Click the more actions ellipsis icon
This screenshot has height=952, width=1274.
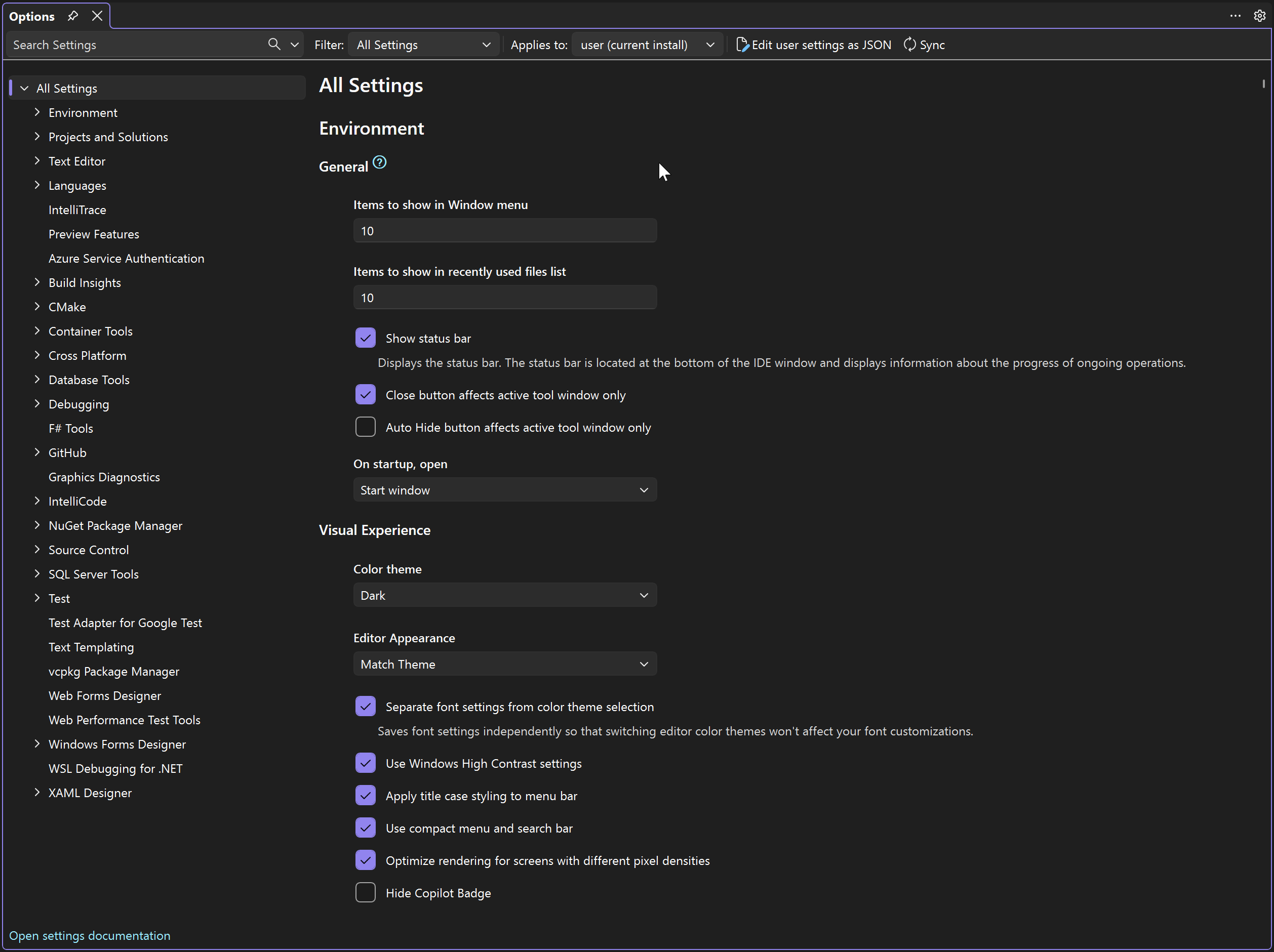pyautogui.click(x=1235, y=16)
